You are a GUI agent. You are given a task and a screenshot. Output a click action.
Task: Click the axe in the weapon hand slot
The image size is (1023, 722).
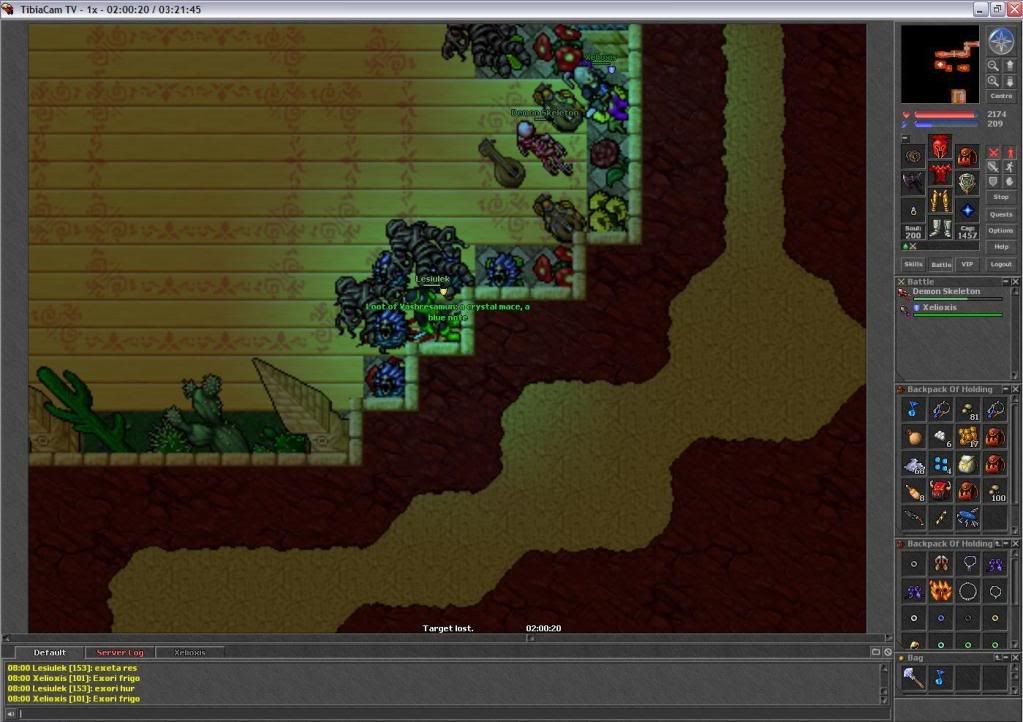[x=913, y=183]
